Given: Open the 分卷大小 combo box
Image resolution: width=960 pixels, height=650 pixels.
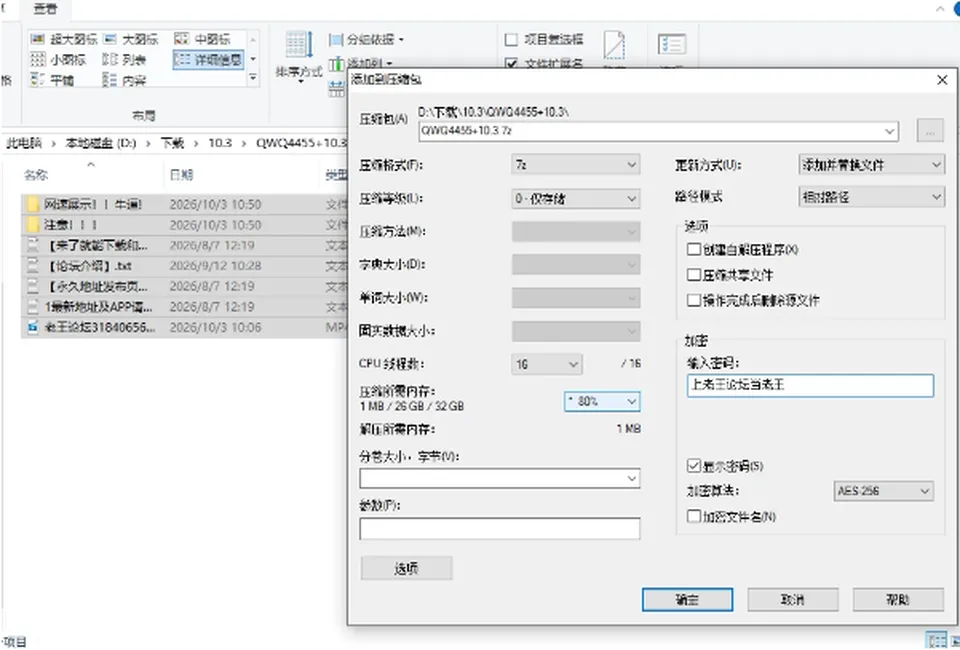Looking at the screenshot, I should click(500, 478).
